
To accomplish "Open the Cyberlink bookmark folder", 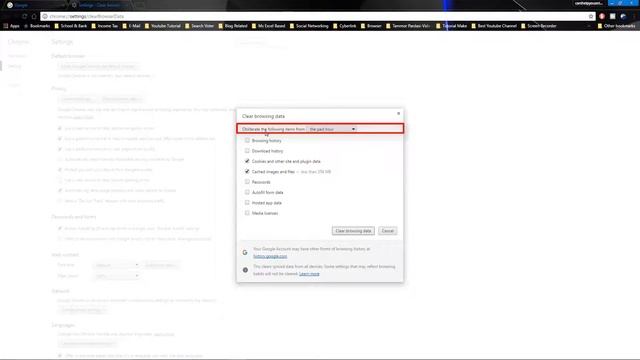I will (x=344, y=26).
